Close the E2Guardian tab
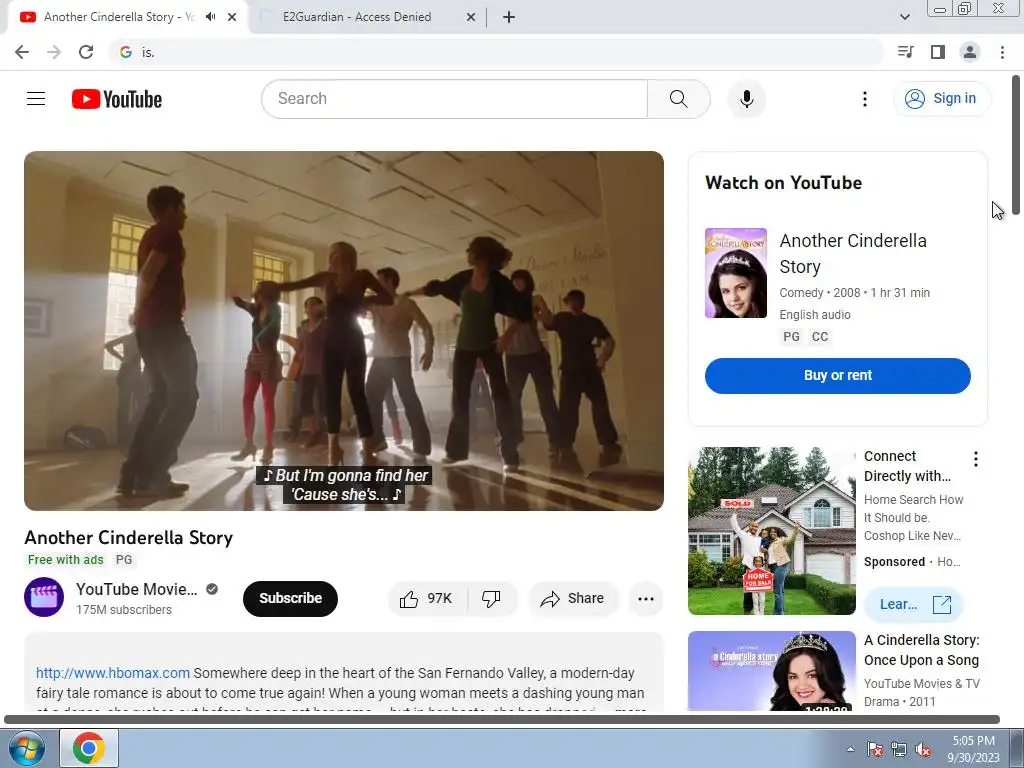 [471, 17]
